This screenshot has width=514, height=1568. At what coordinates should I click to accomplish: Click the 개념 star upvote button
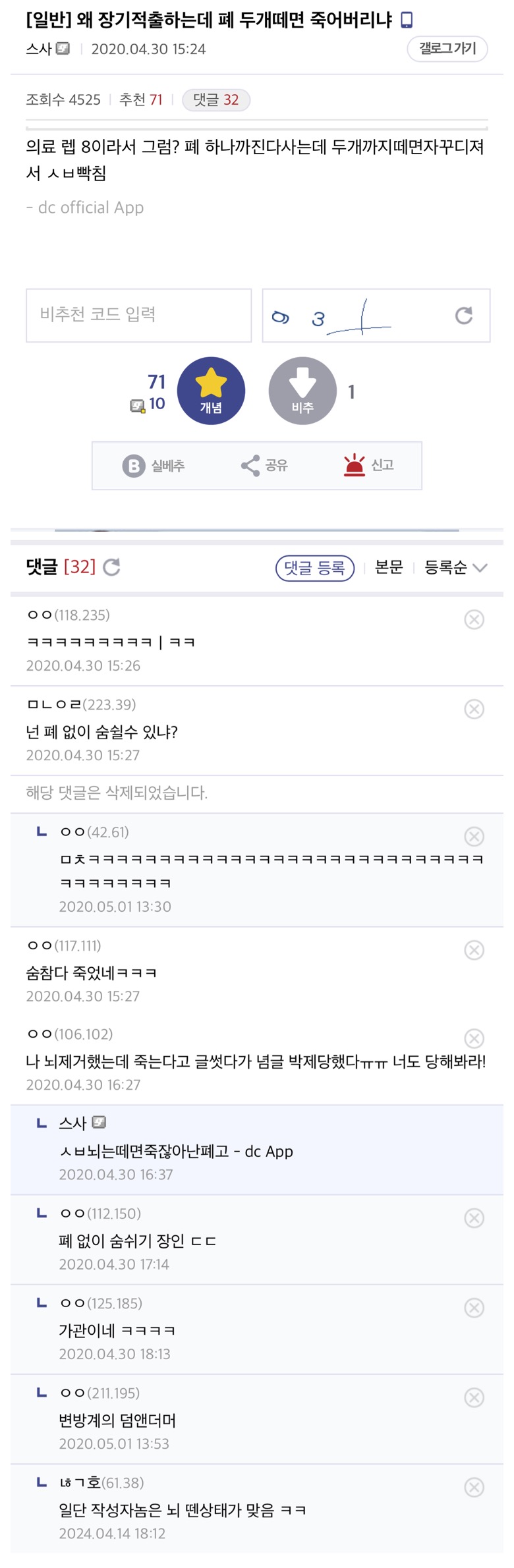[x=211, y=391]
